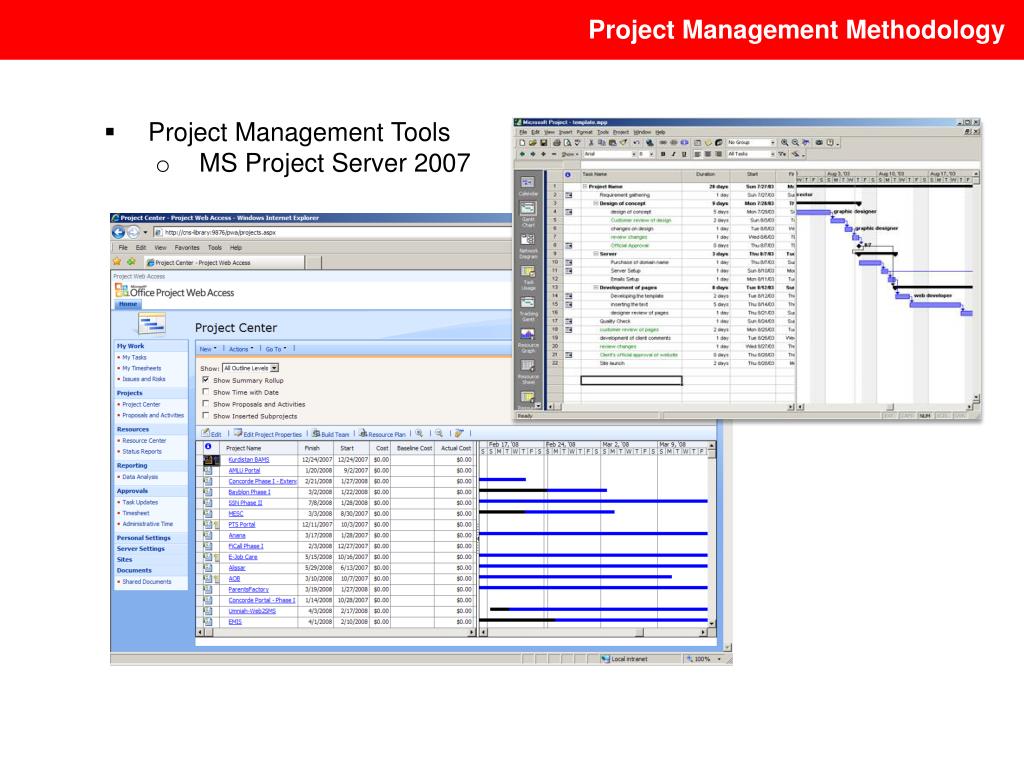Open the Network Diagram view icon
Image resolution: width=1024 pixels, height=768 pixels.
[528, 240]
